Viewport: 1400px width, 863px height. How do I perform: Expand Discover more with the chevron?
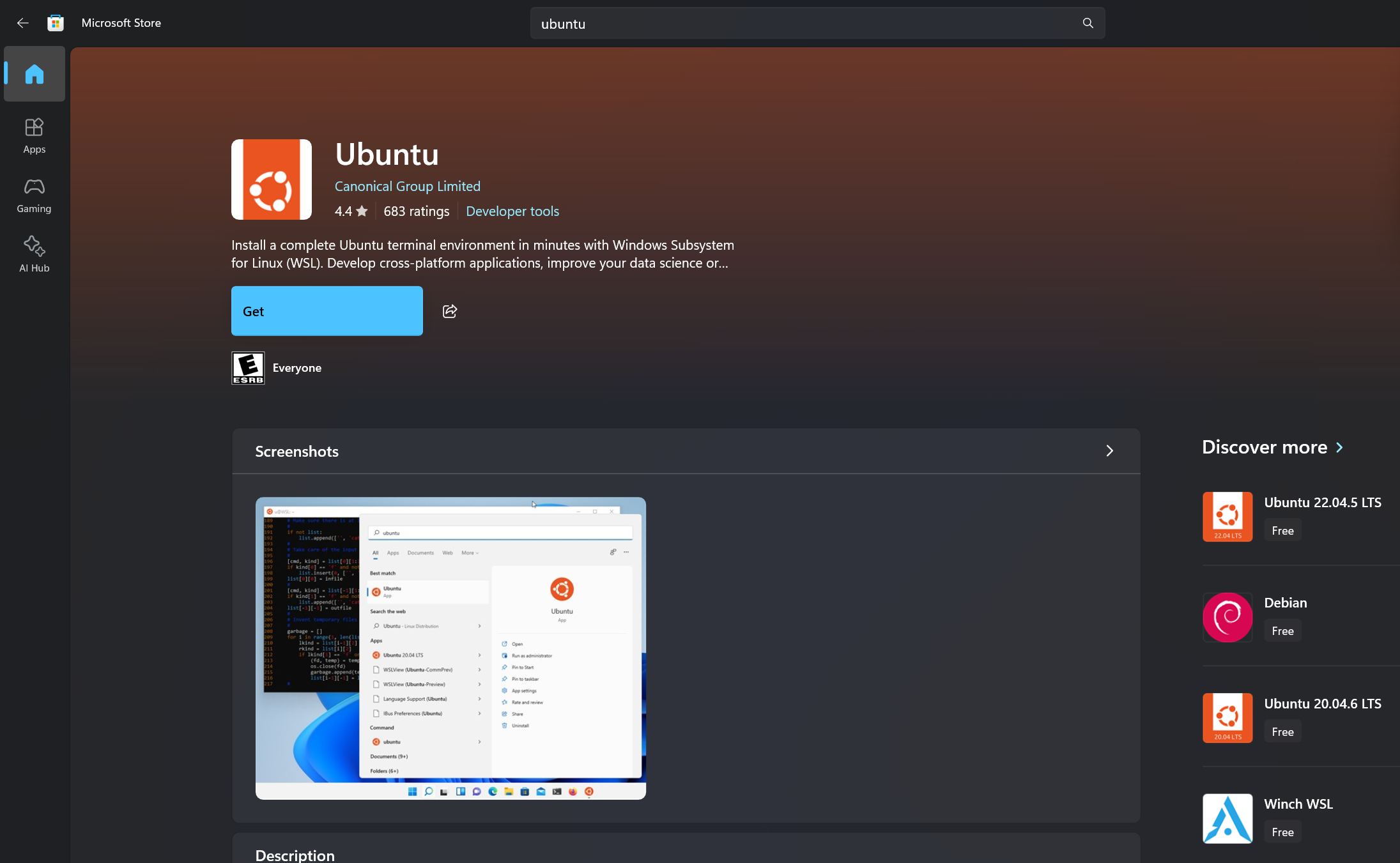pos(1340,448)
